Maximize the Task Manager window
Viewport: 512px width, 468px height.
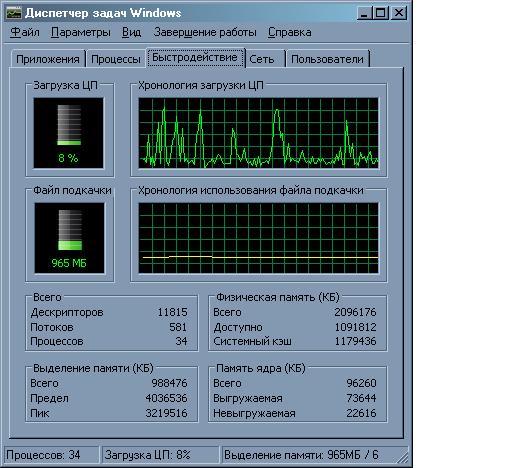pos(381,13)
